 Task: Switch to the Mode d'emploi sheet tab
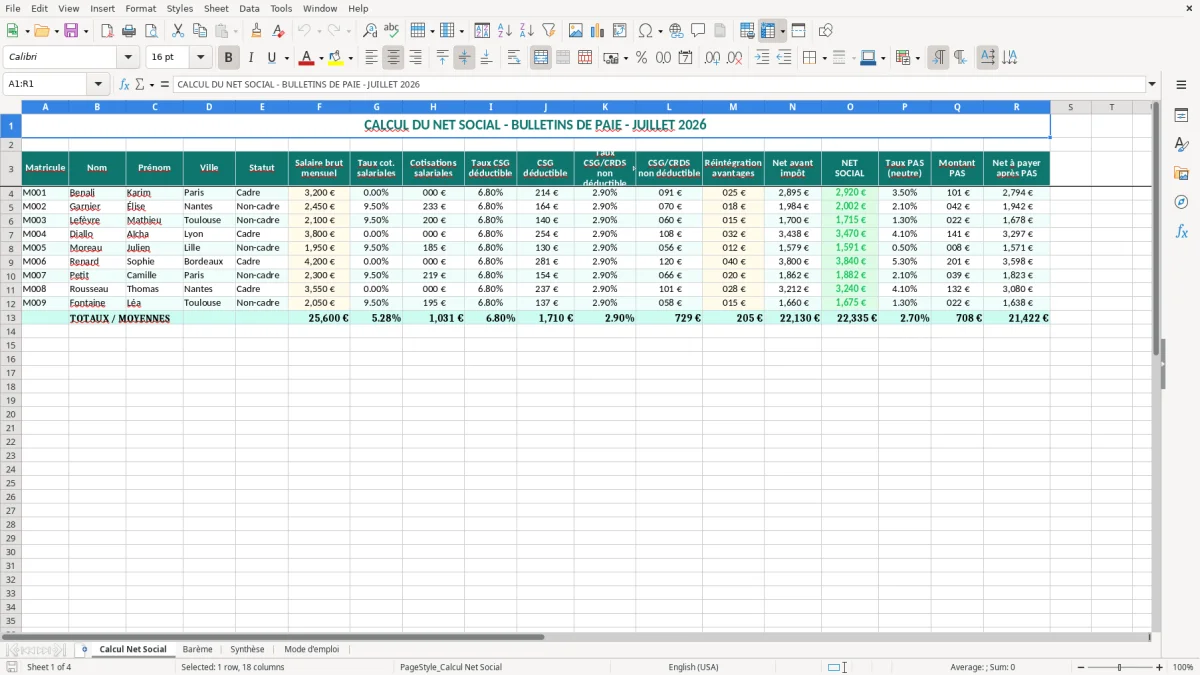311,649
